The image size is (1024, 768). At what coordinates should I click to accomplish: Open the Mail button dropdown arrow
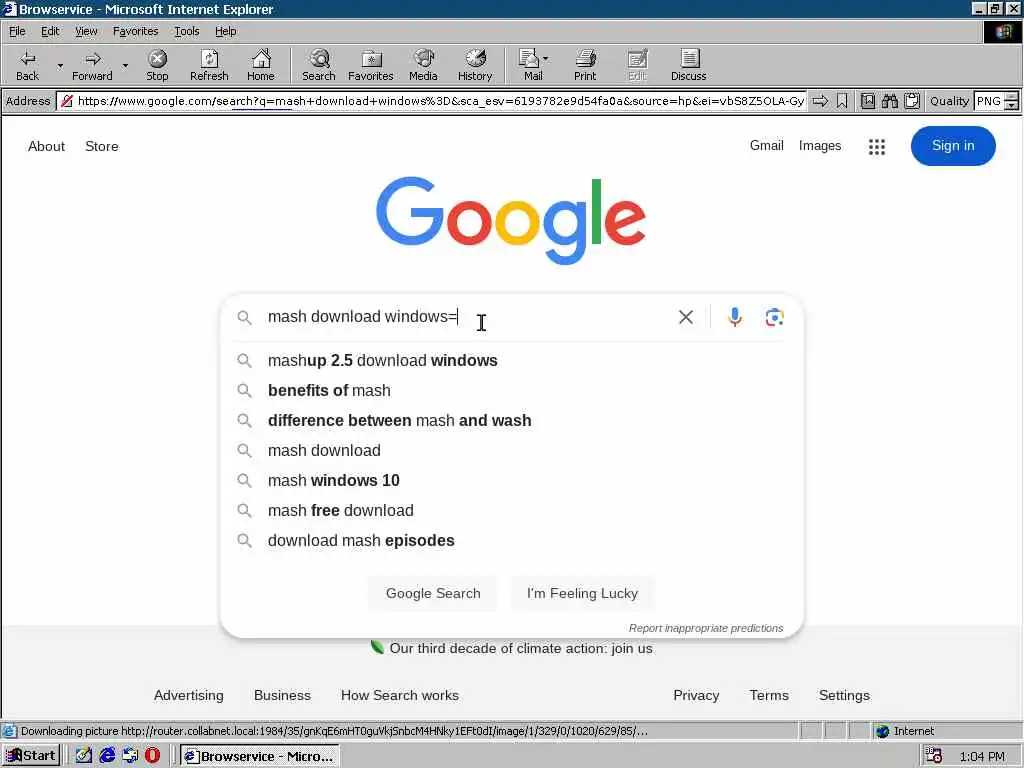546,59
